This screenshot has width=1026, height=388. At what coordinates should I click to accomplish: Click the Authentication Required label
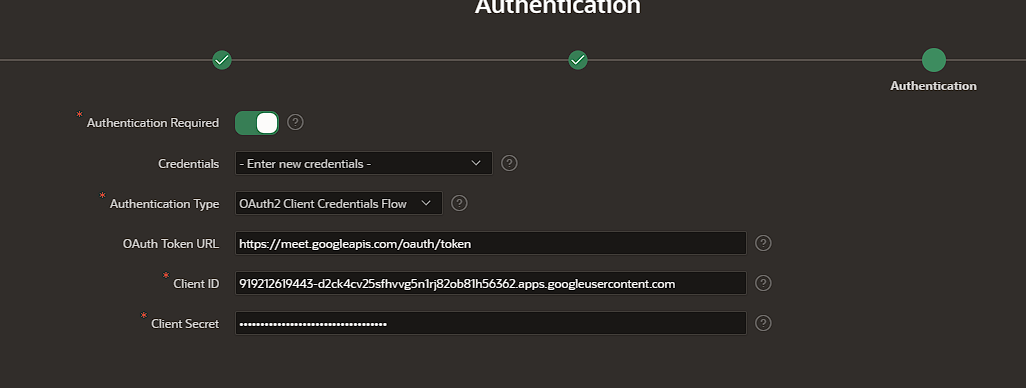(153, 123)
